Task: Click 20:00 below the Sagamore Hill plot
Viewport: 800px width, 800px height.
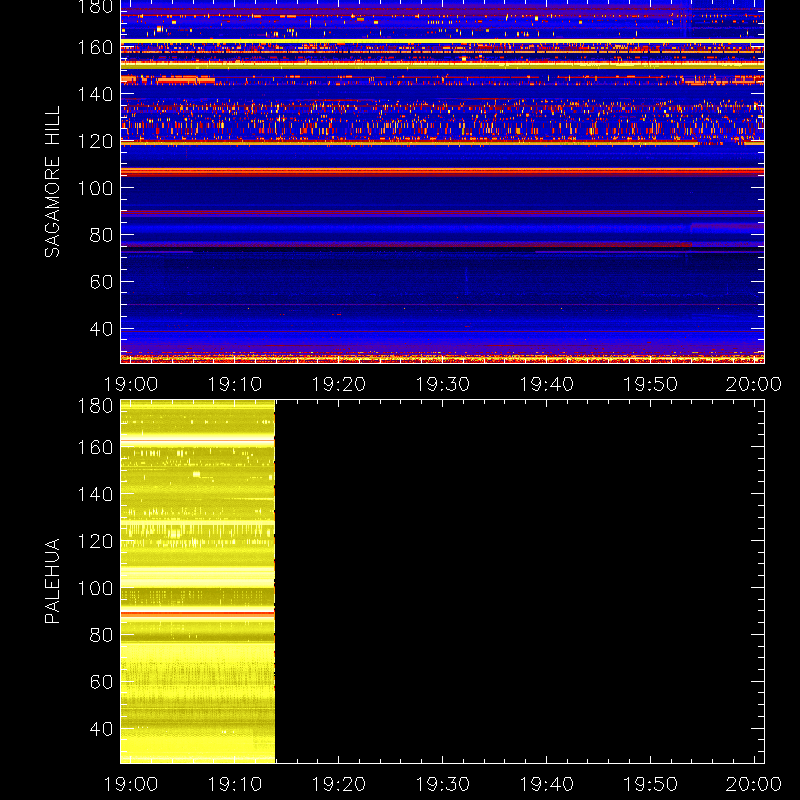Action: tap(754, 384)
